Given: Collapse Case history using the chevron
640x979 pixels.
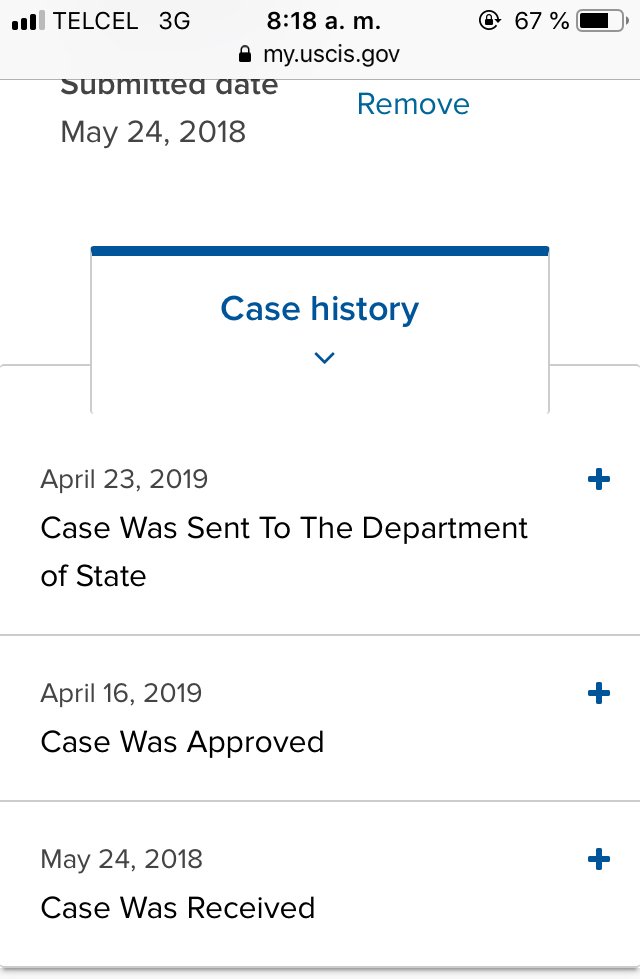Looking at the screenshot, I should [324, 358].
